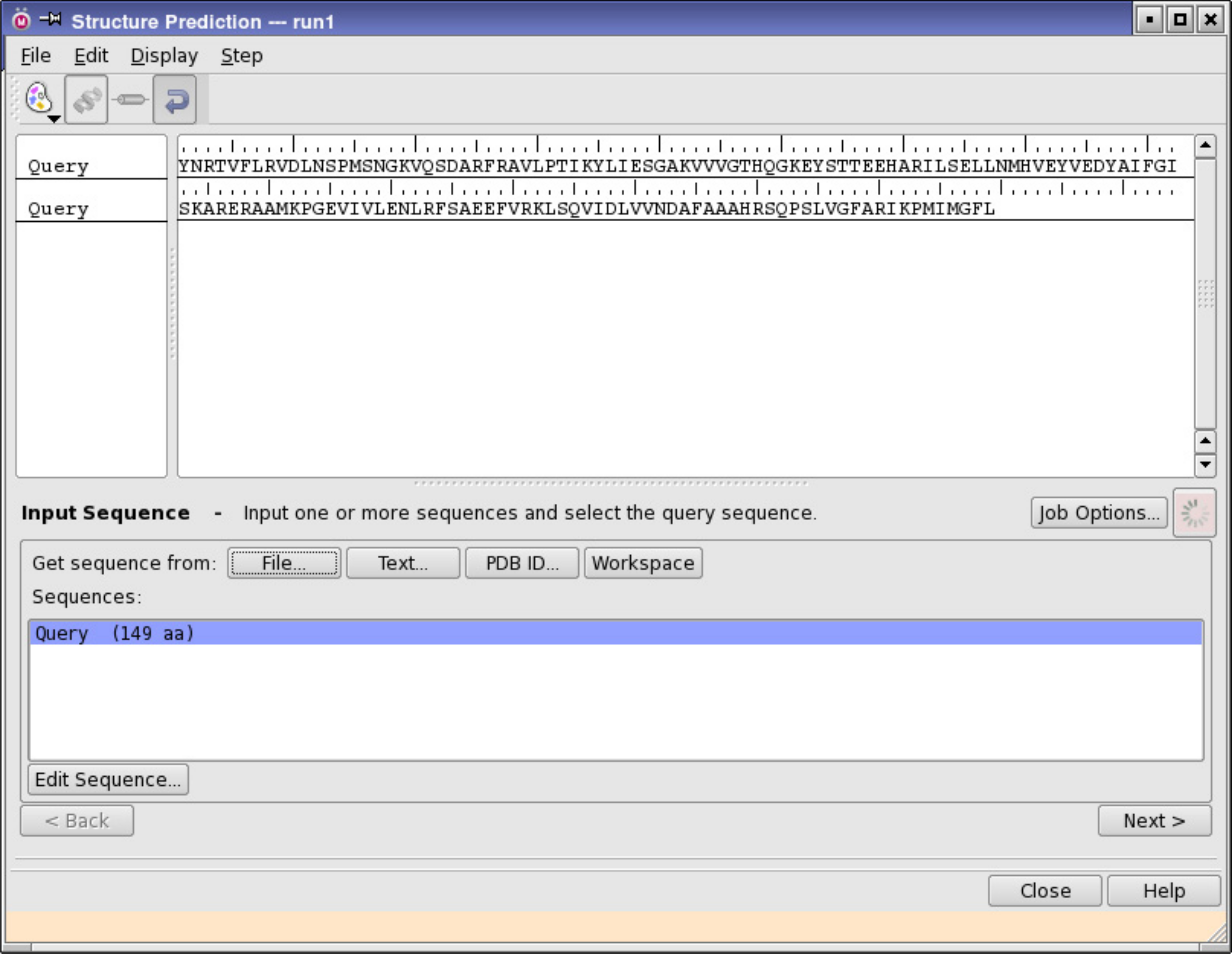Maximize the Structure Prediction window
Image resolution: width=1232 pixels, height=954 pixels.
pyautogui.click(x=1180, y=20)
